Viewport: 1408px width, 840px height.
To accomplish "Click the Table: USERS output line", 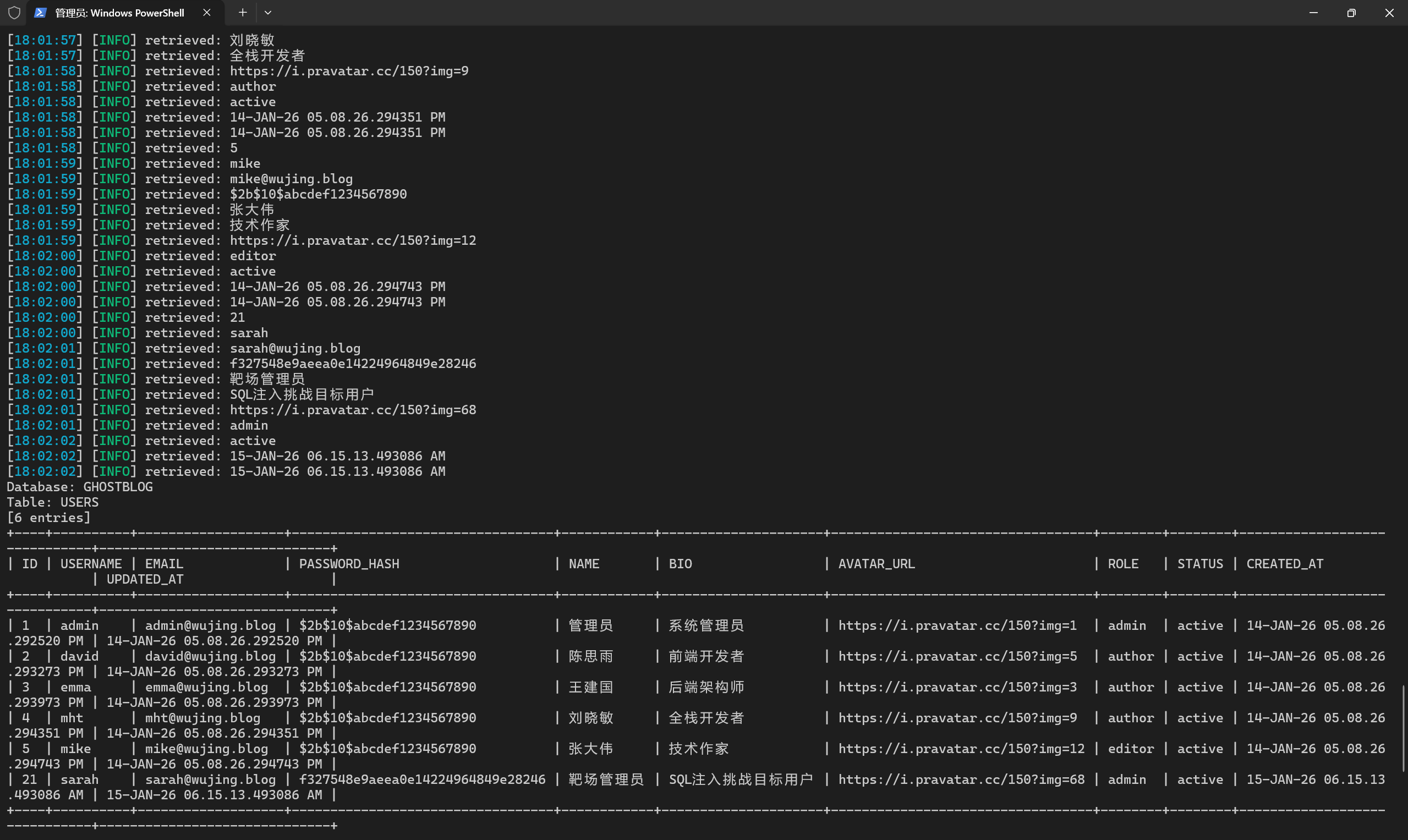I will [x=53, y=502].
